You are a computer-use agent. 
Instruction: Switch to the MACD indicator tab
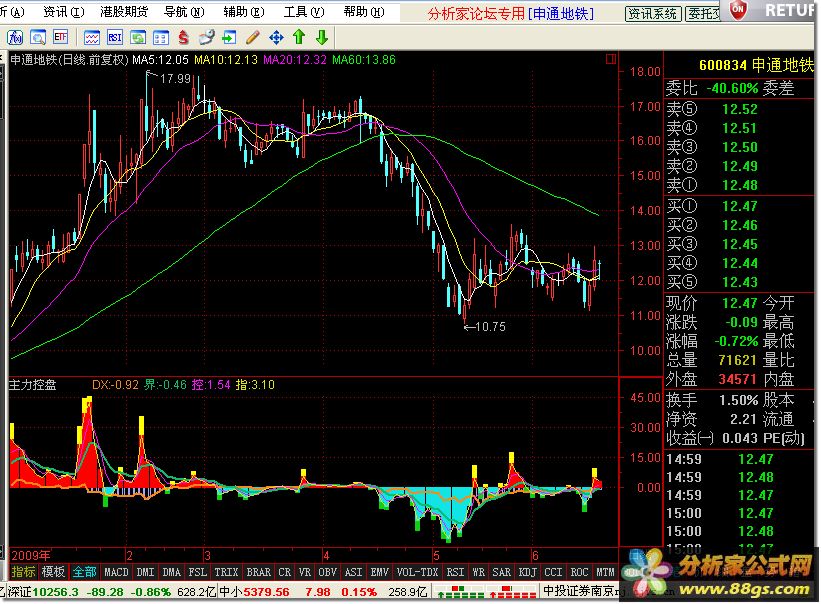pos(116,572)
